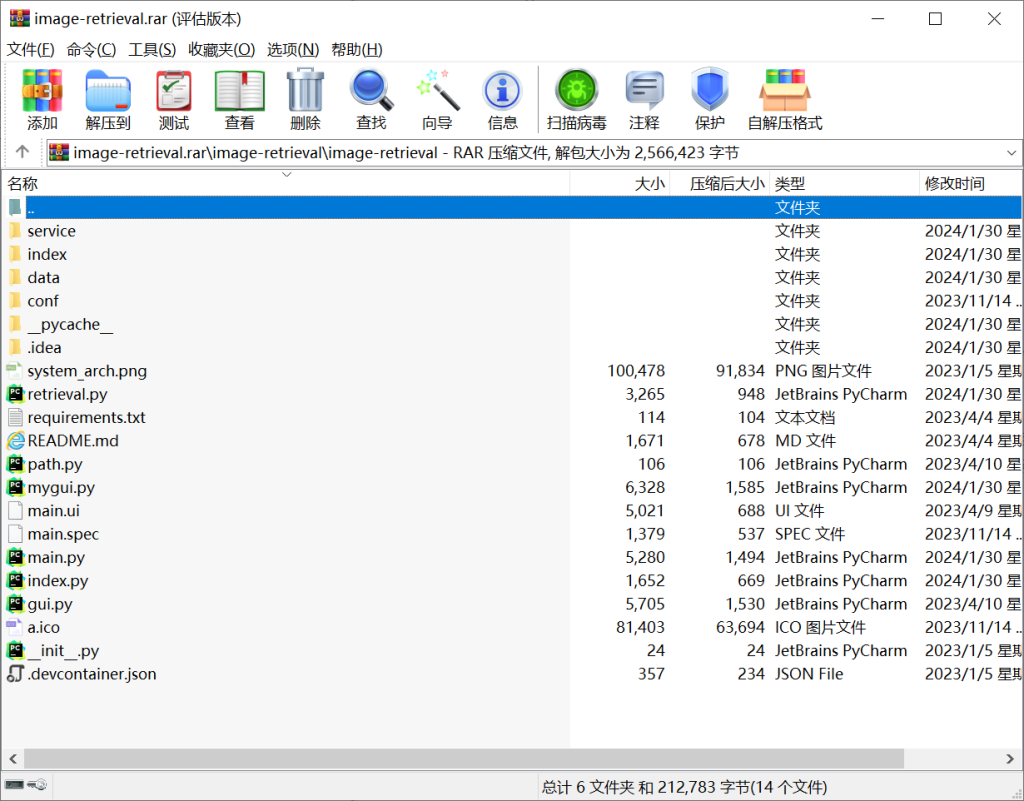Click the Scan virus (扫描病毒) icon
The height and width of the screenshot is (801, 1024).
(x=576, y=100)
